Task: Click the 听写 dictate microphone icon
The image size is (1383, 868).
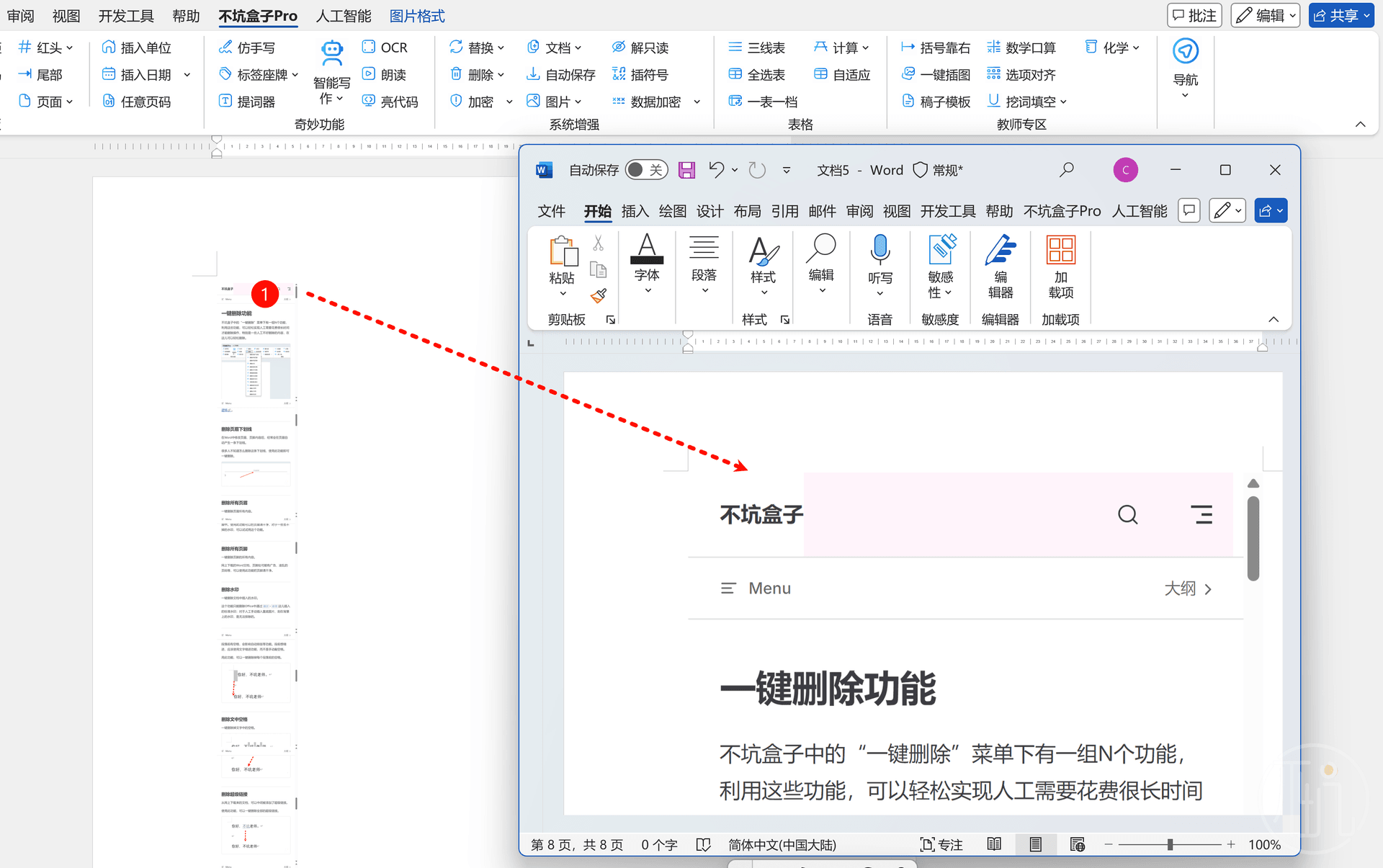Action: pos(880,249)
